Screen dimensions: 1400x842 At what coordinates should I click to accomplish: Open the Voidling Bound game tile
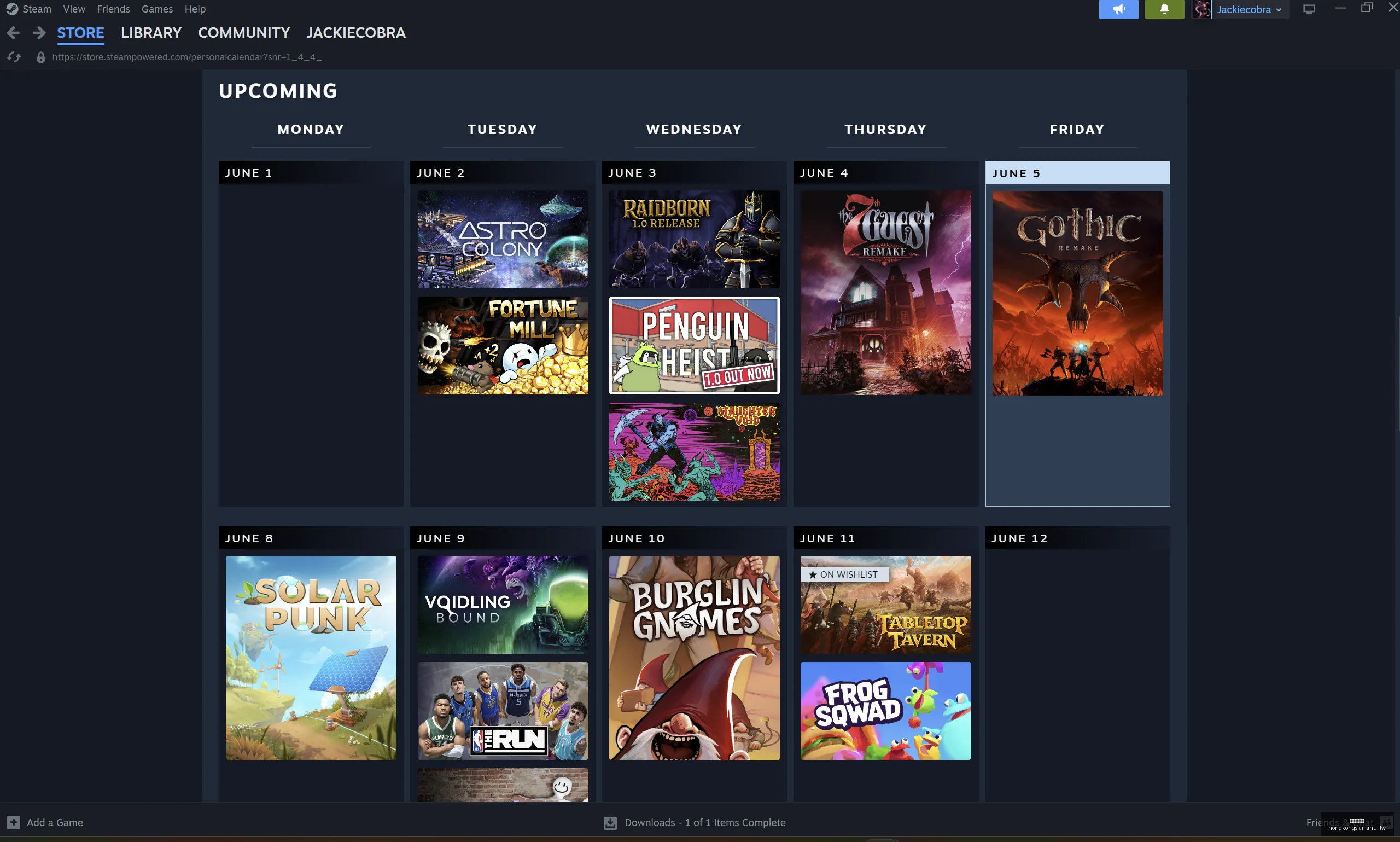503,605
